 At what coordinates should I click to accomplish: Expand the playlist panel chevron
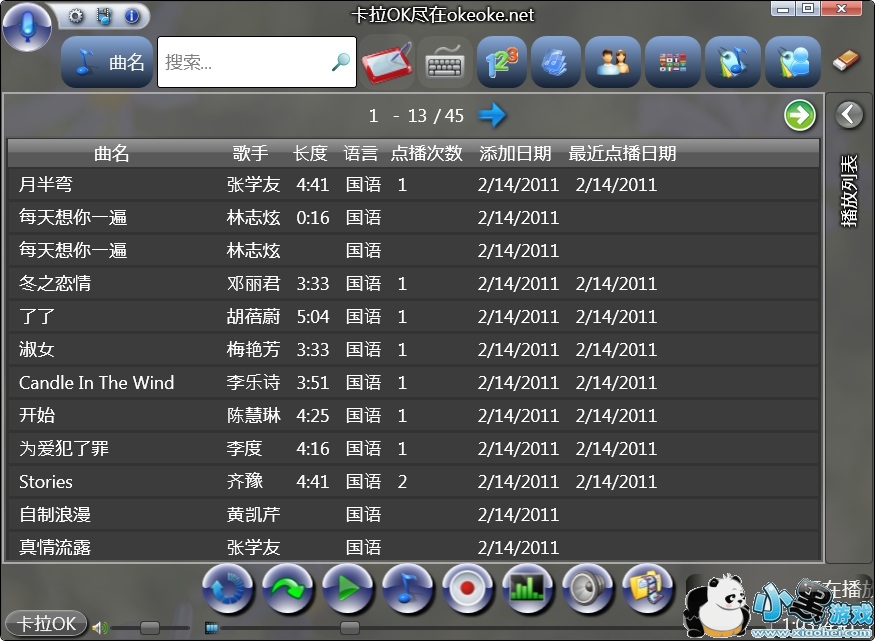[x=849, y=115]
